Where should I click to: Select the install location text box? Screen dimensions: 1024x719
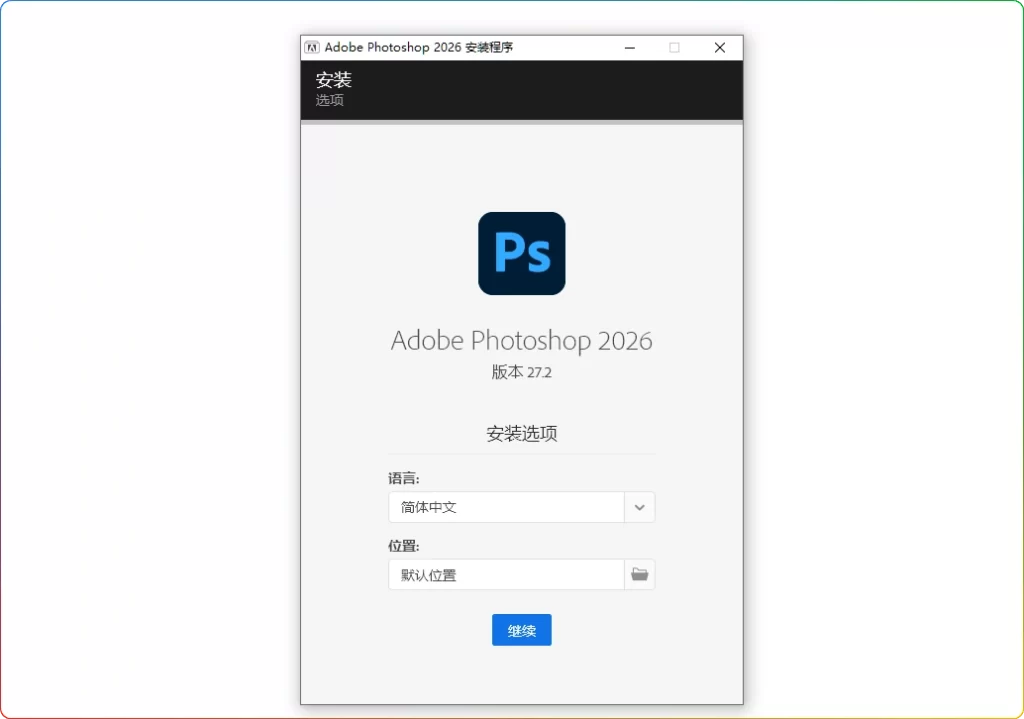[505, 574]
